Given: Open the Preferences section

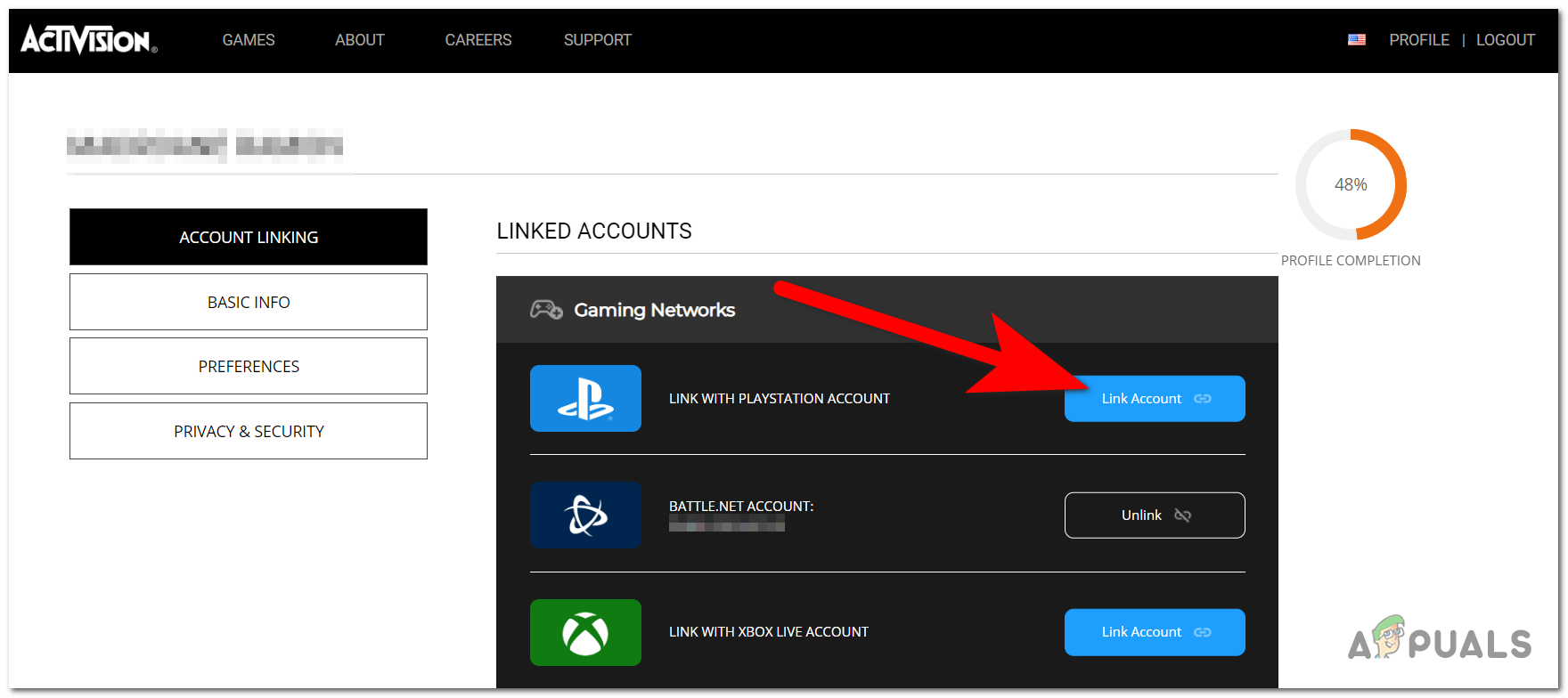Looking at the screenshot, I should 249,366.
